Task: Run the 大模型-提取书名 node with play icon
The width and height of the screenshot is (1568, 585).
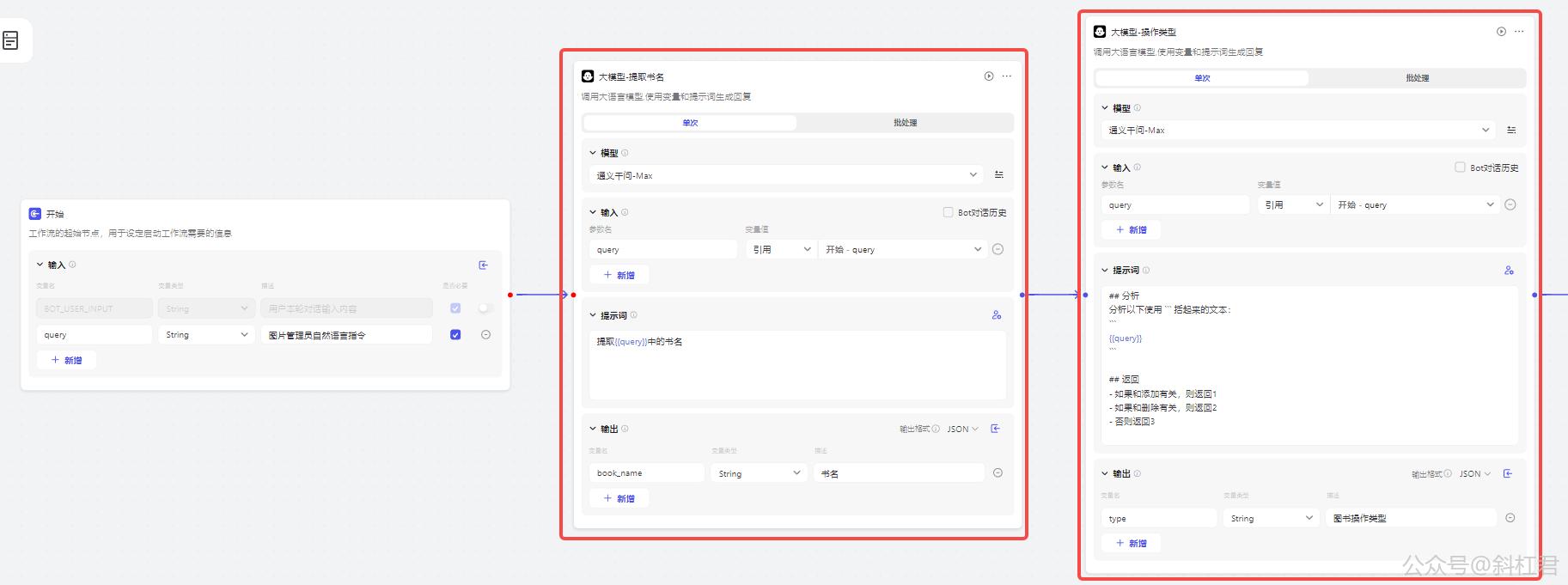Action: pyautogui.click(x=989, y=76)
